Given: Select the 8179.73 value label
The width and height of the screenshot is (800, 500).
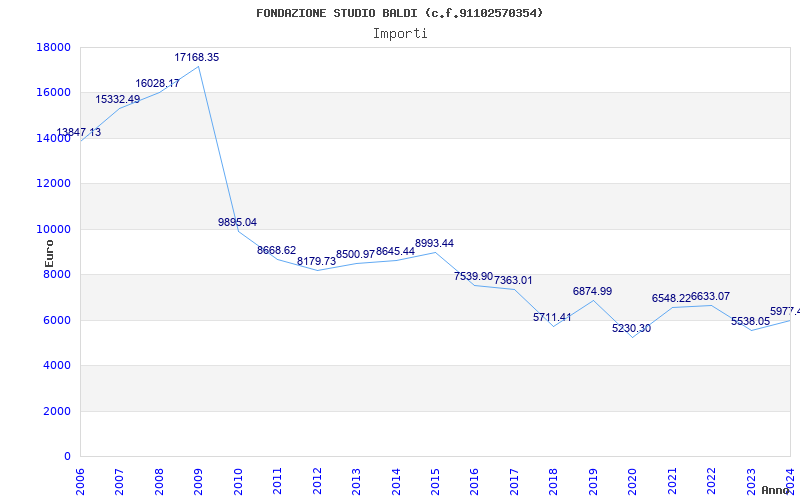Looking at the screenshot, I should click(316, 262).
